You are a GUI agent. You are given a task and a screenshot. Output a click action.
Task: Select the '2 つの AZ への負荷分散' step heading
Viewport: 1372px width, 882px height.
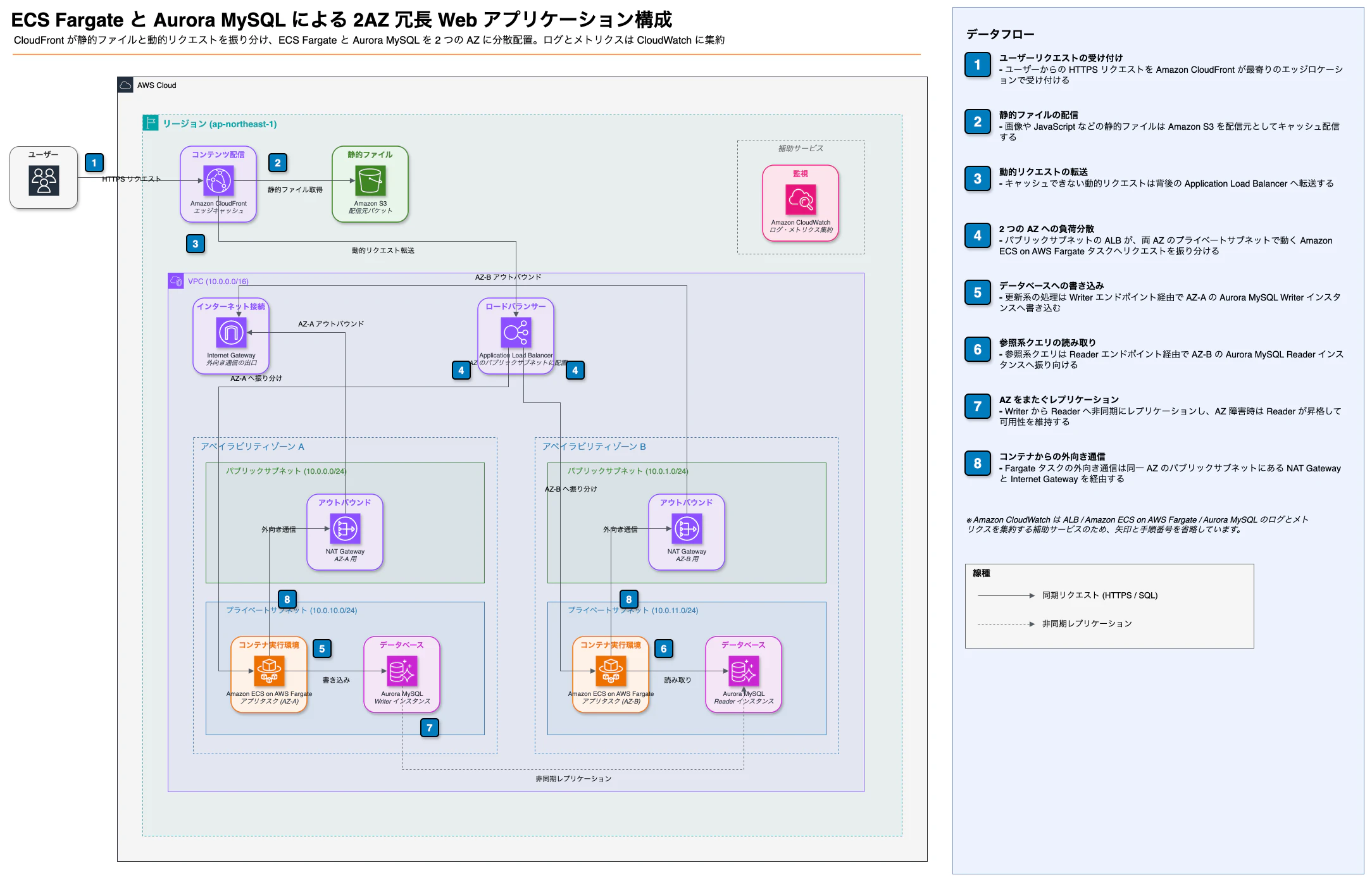tap(1047, 228)
